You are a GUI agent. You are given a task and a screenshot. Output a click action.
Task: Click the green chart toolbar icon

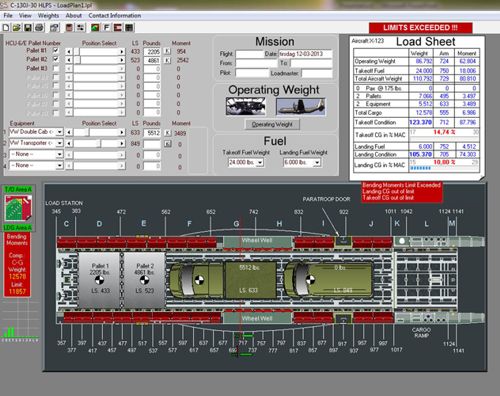click(95, 28)
